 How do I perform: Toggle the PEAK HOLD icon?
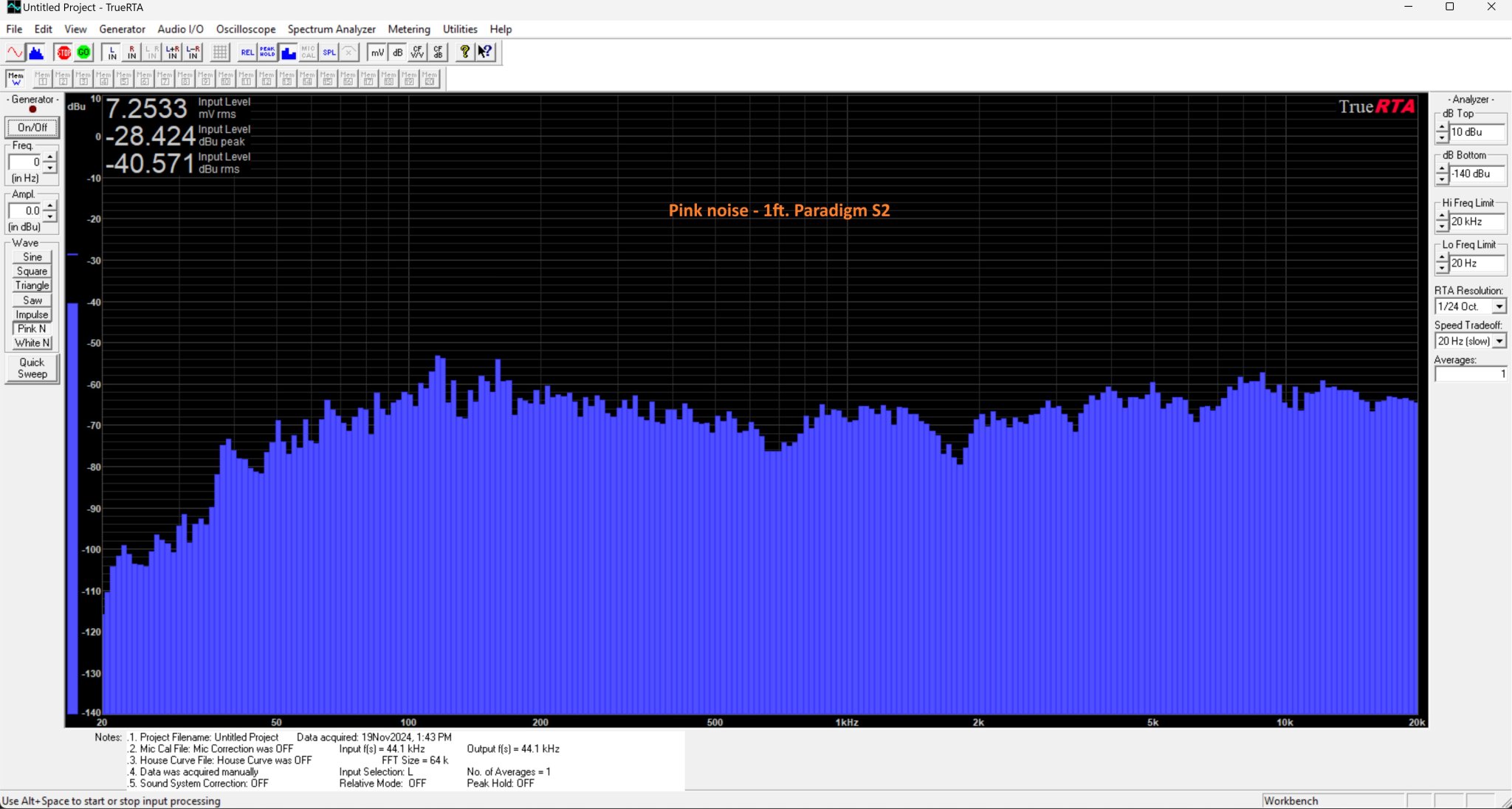click(x=267, y=52)
